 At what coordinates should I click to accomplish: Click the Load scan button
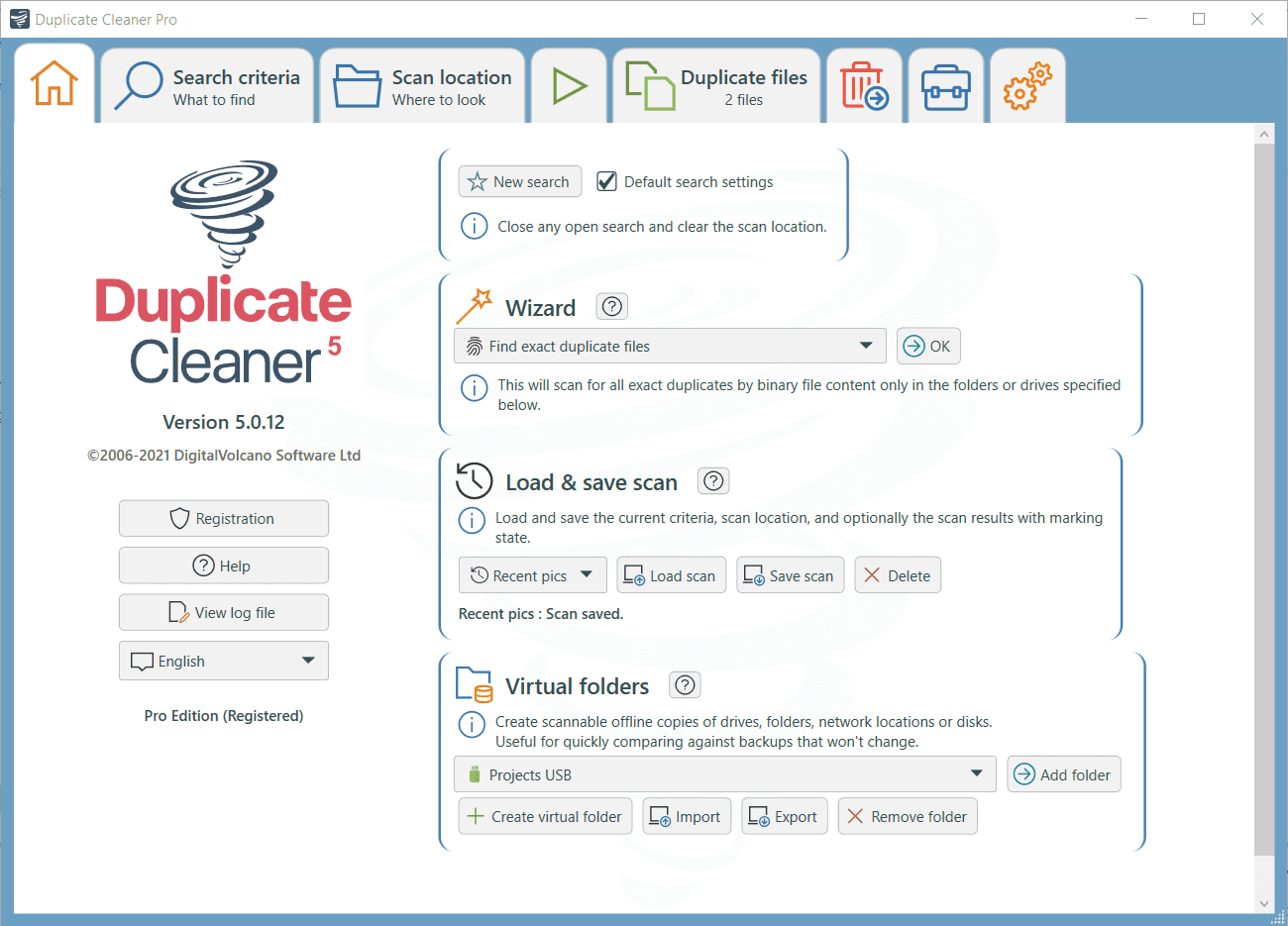pyautogui.click(x=671, y=575)
